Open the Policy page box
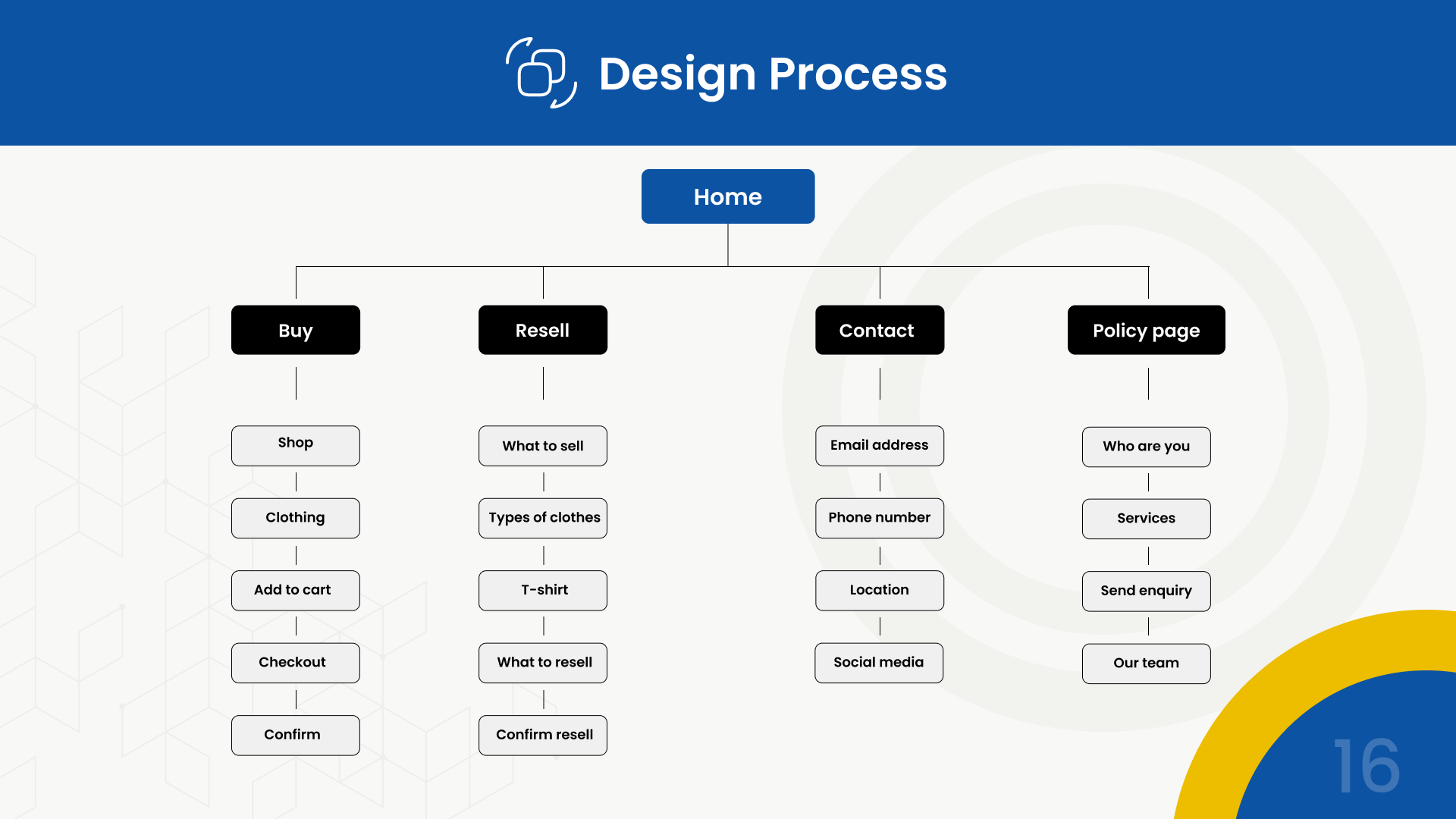Screen dimensions: 1456x819 tap(1146, 330)
